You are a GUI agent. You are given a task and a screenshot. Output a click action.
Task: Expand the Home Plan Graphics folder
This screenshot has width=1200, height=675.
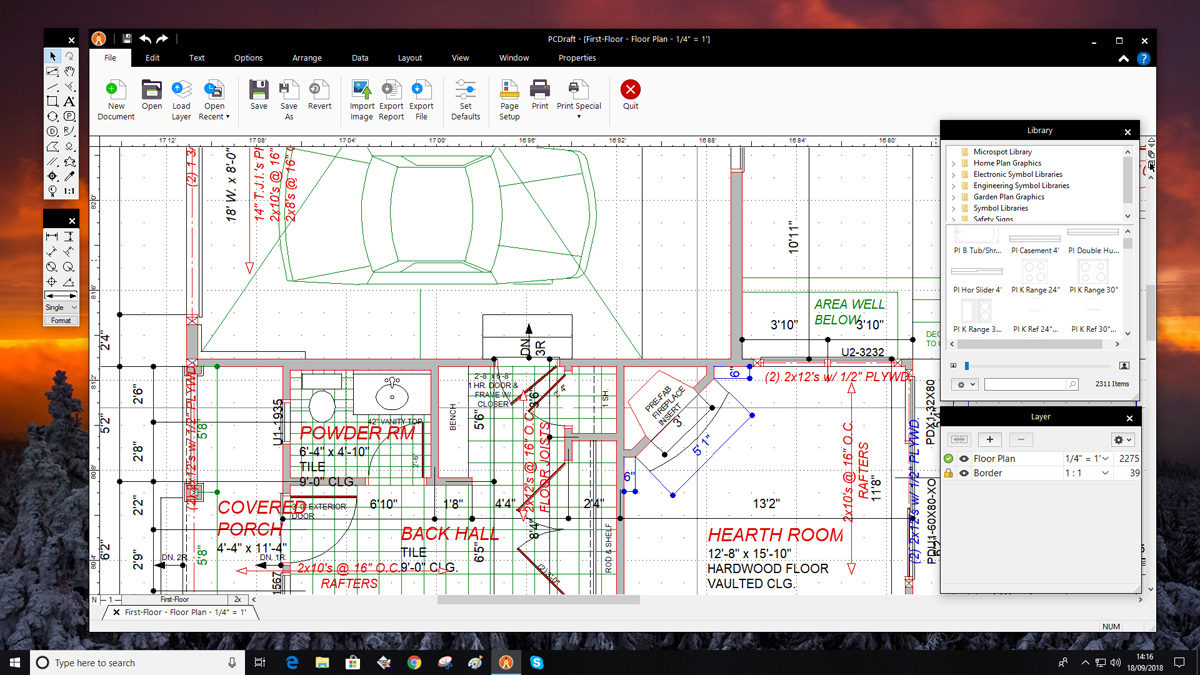(x=953, y=163)
